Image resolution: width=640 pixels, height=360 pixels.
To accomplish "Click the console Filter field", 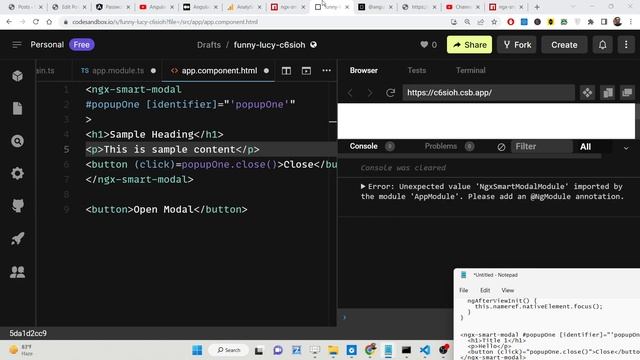I will (x=542, y=147).
